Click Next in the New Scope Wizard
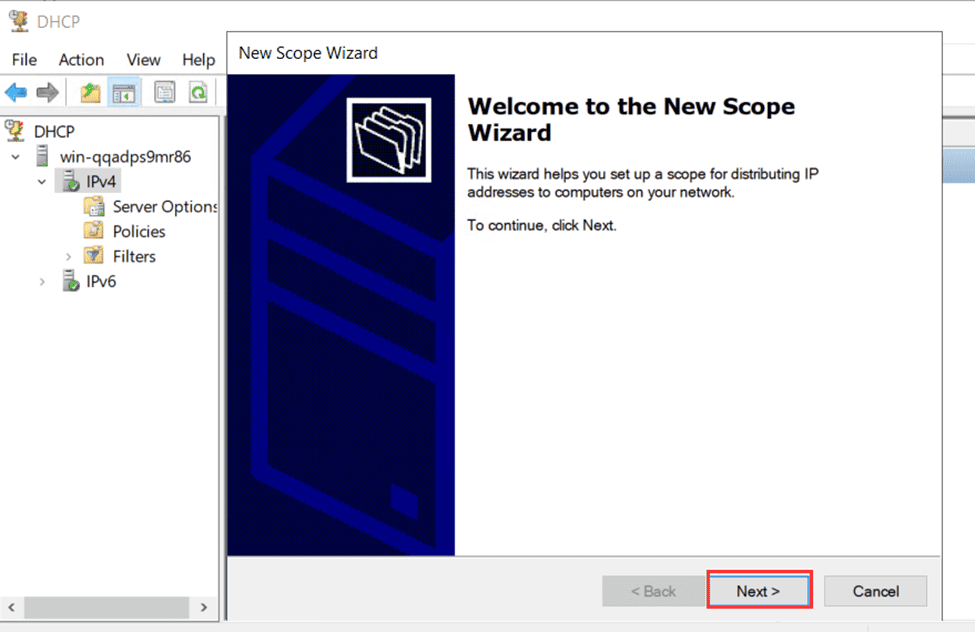 759,590
